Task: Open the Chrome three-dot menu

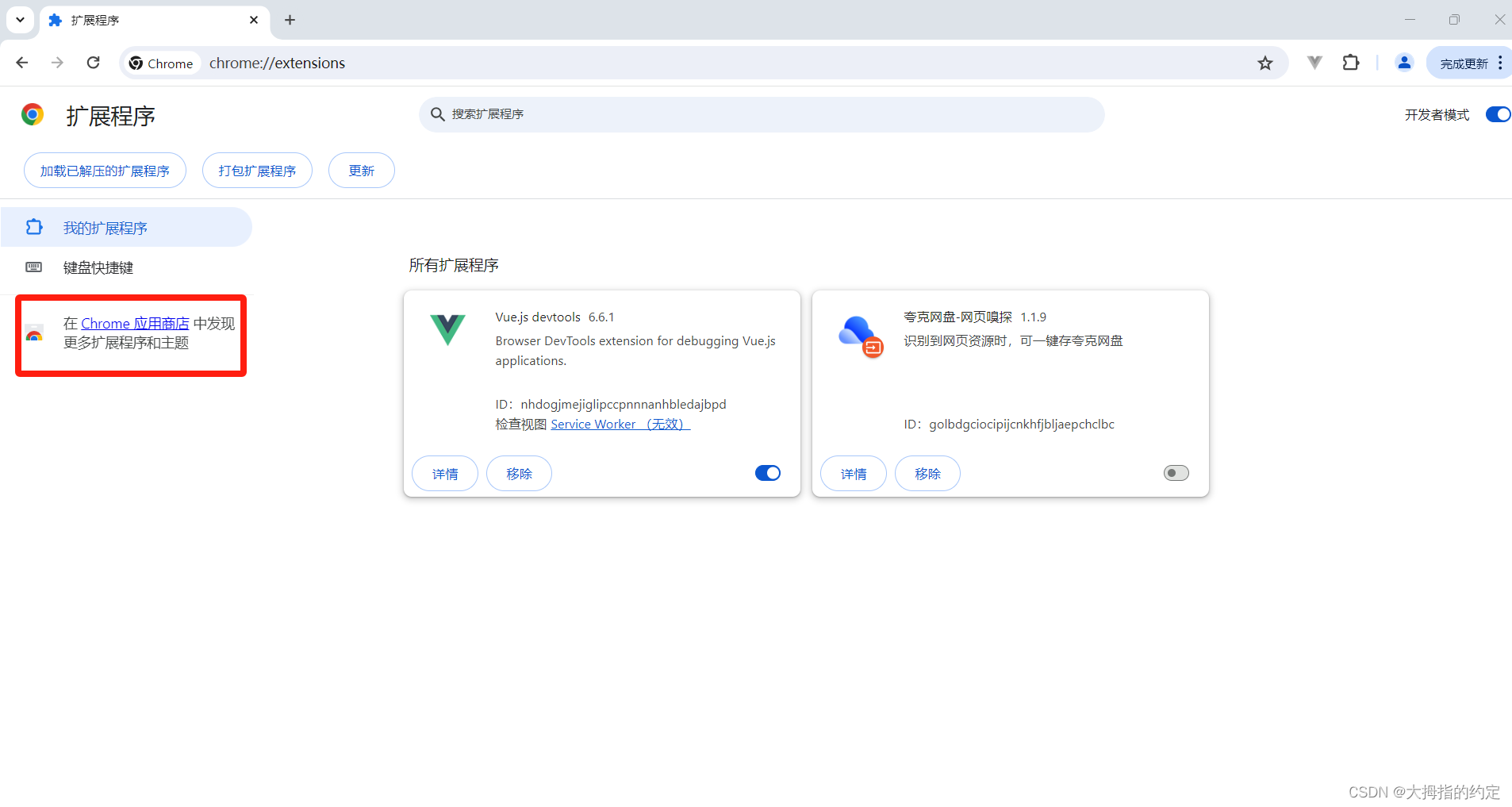Action: (1500, 63)
